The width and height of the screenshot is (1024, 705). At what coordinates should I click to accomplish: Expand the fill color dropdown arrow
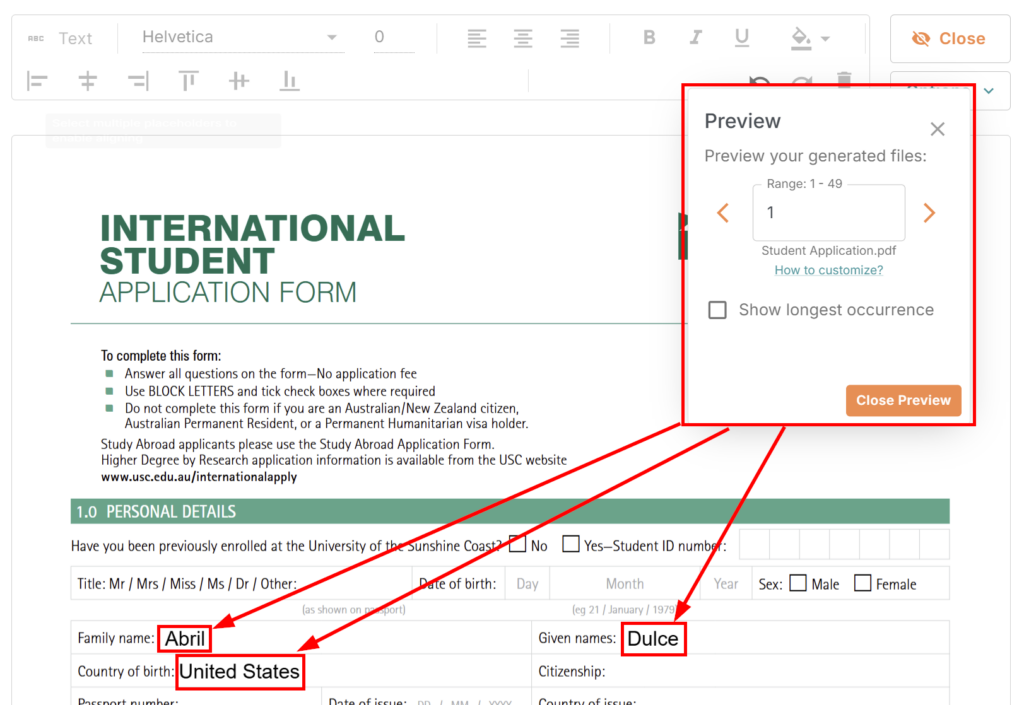click(826, 39)
